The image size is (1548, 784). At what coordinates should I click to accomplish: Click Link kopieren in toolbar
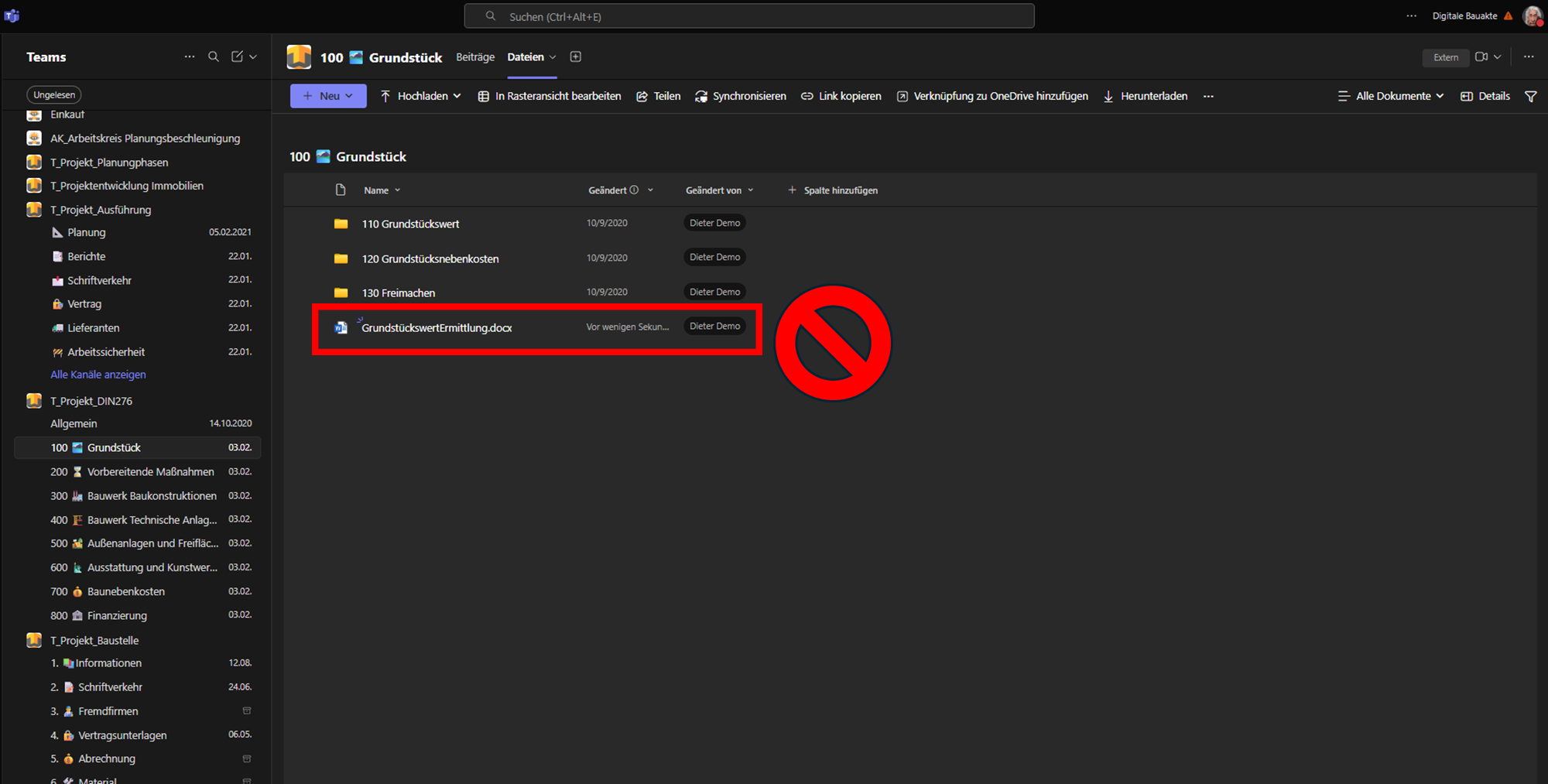pos(841,96)
